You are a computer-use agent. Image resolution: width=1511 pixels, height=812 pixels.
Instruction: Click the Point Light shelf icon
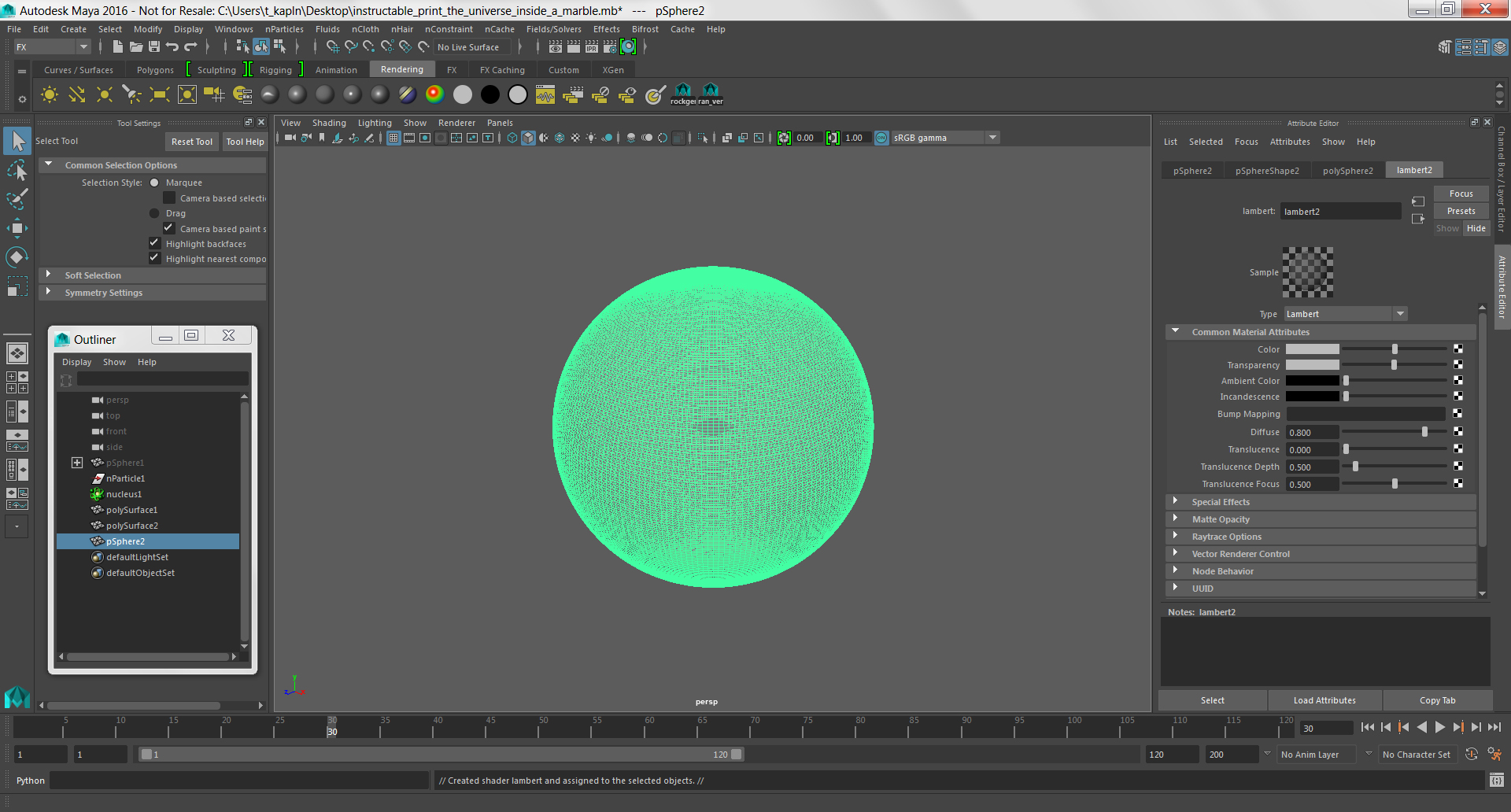(x=104, y=95)
